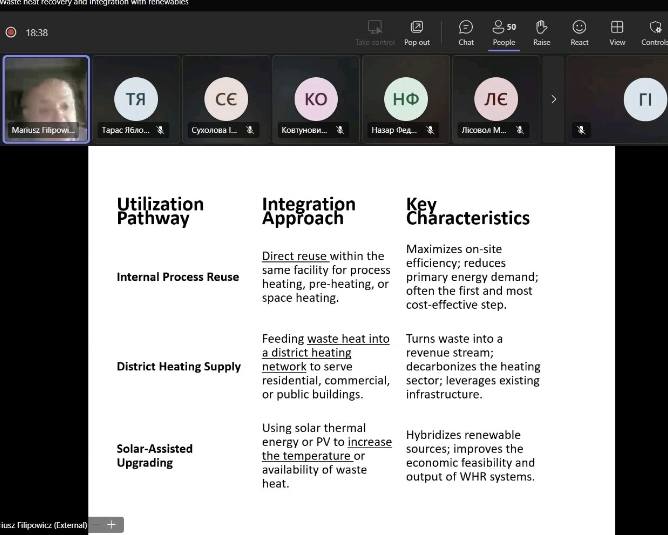Open the React emoji menu
The height and width of the screenshot is (535, 668).
click(579, 32)
